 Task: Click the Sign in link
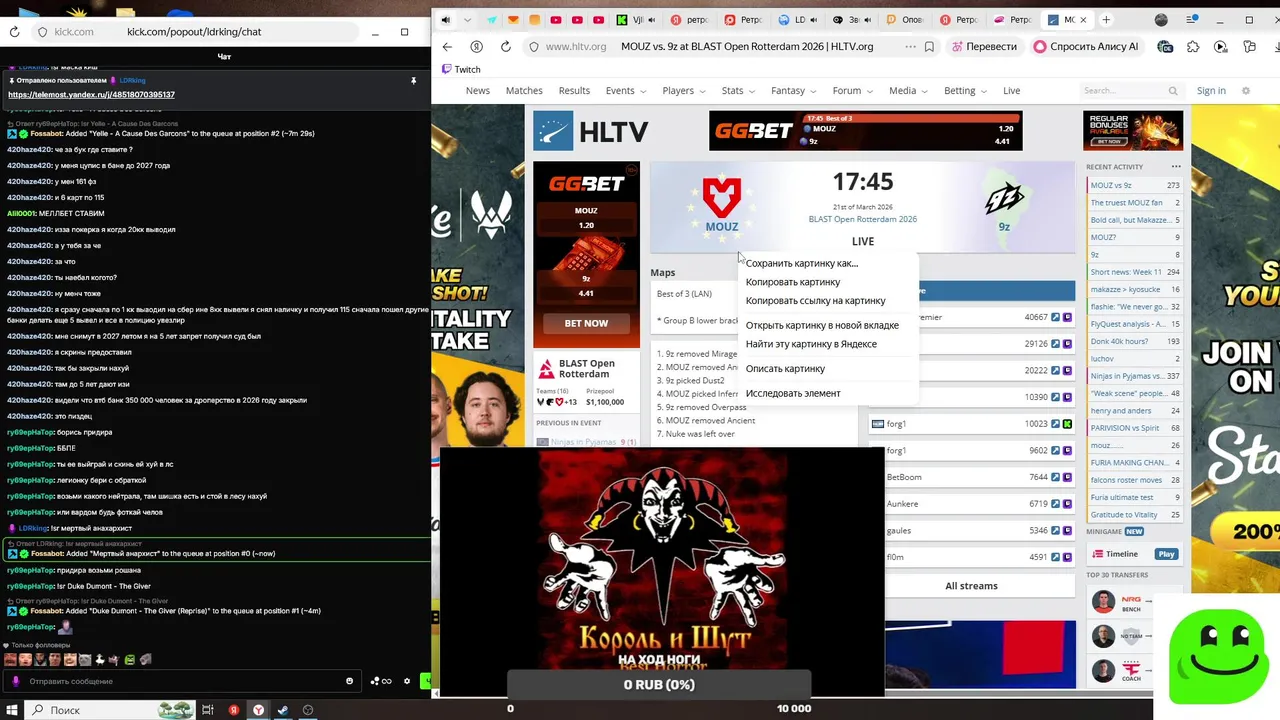click(1211, 91)
